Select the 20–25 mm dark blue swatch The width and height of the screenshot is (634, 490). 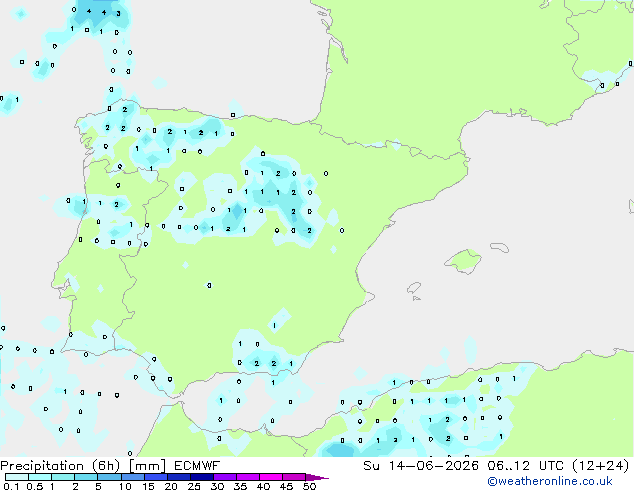point(179,477)
